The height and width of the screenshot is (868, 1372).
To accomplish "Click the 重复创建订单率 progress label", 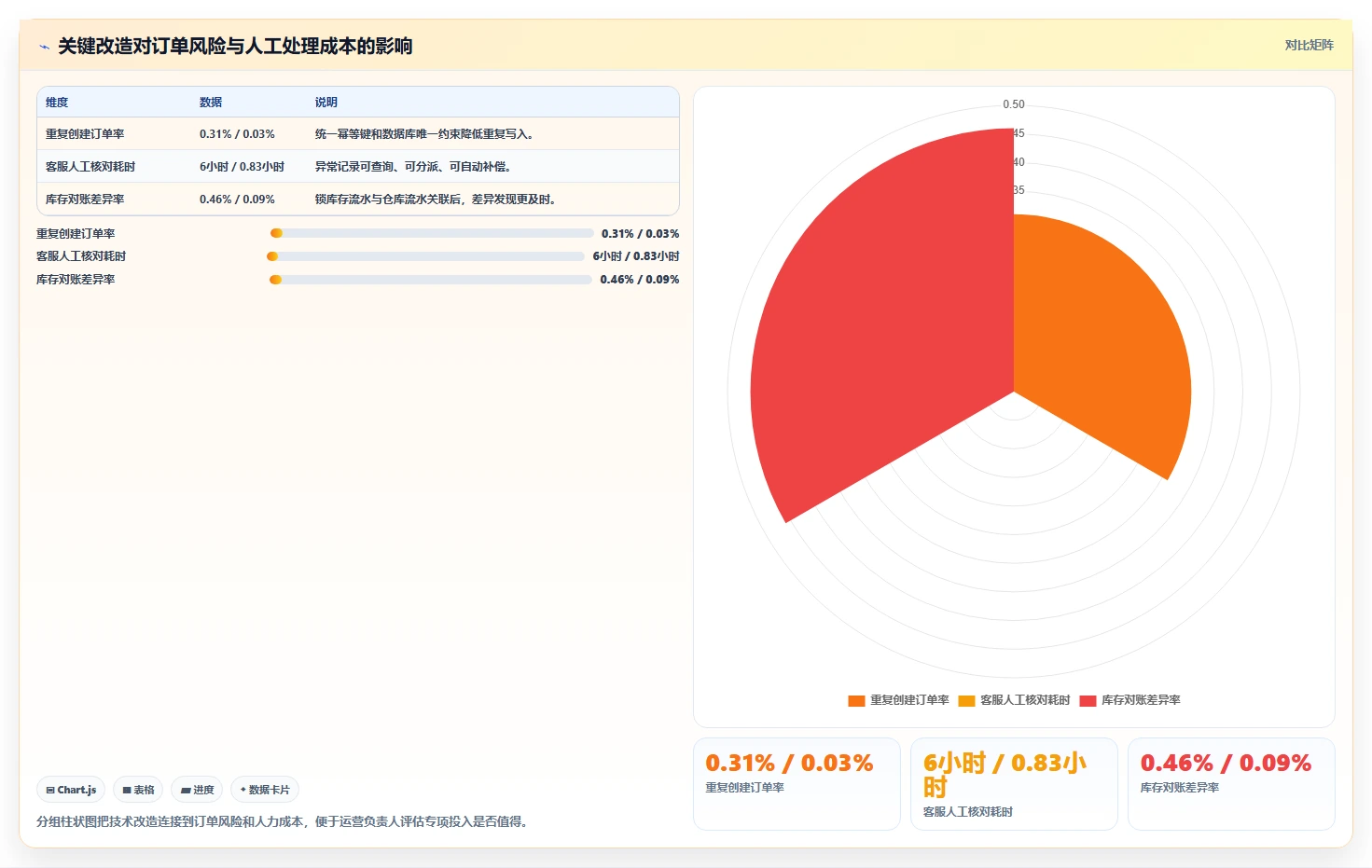I will 76,234.
